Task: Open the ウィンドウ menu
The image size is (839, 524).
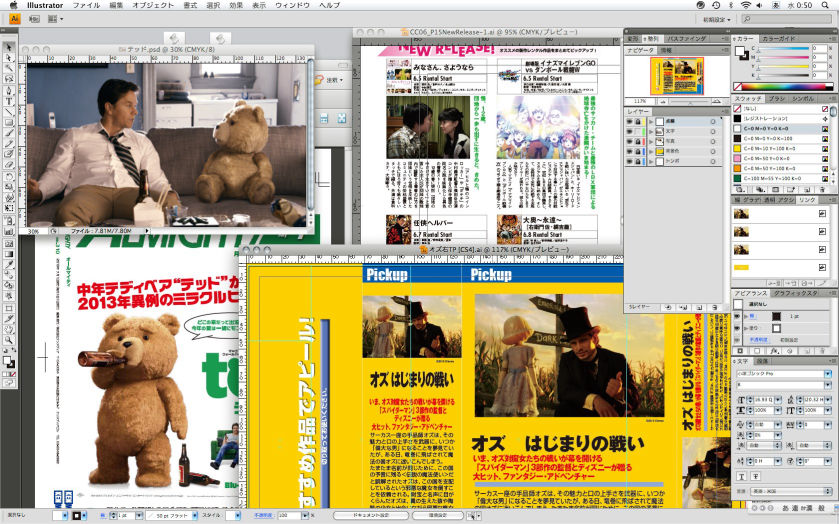Action: coord(293,5)
